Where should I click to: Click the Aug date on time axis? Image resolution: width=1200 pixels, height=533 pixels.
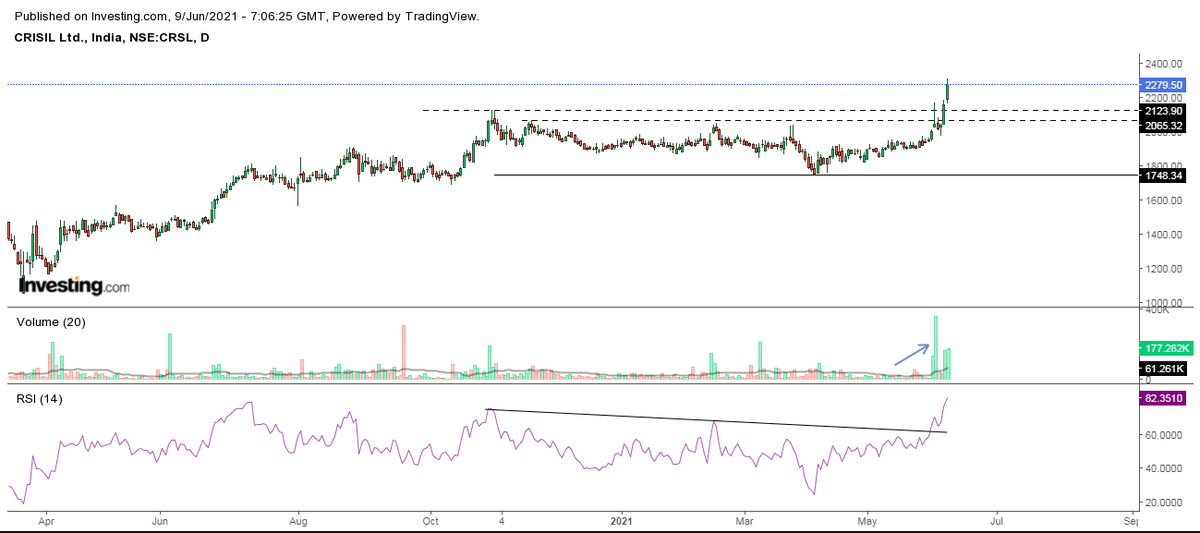pyautogui.click(x=297, y=521)
